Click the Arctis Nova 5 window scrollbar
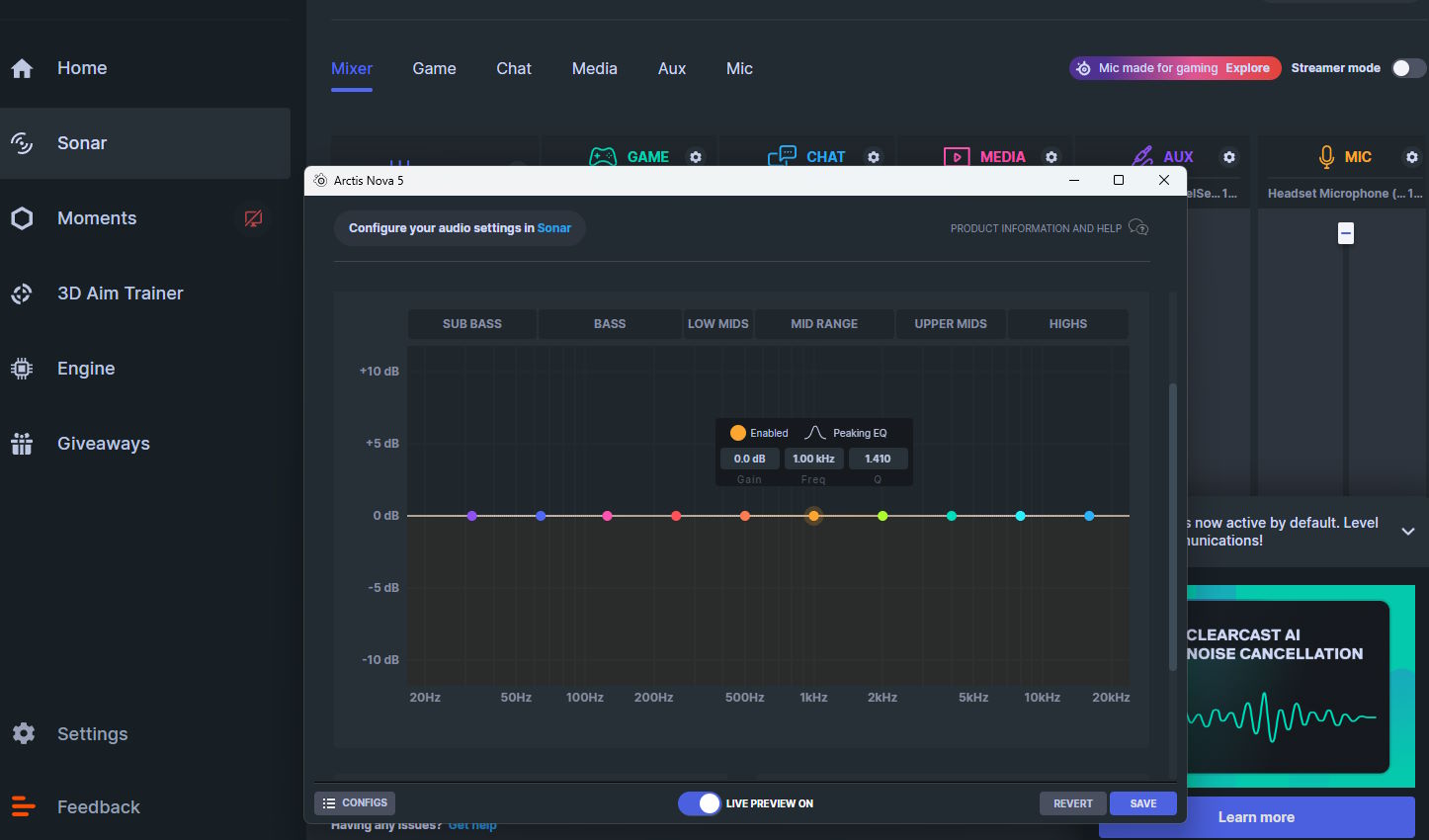The height and width of the screenshot is (840, 1429). (x=1173, y=528)
